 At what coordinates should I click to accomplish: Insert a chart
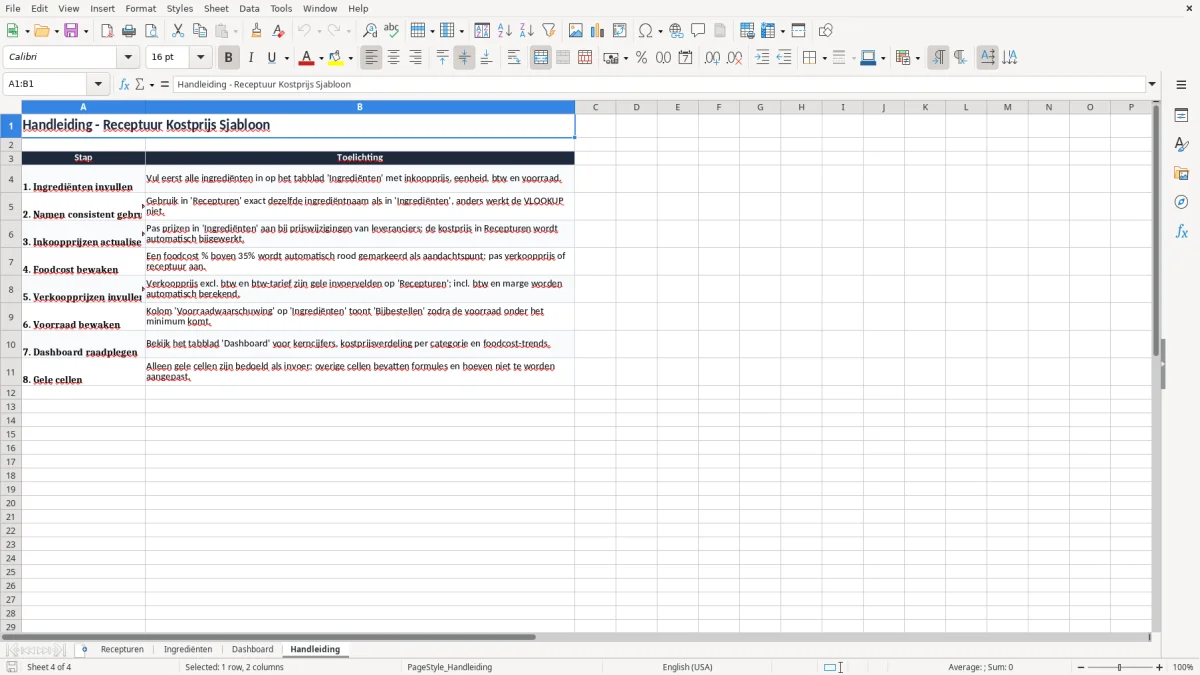point(598,31)
